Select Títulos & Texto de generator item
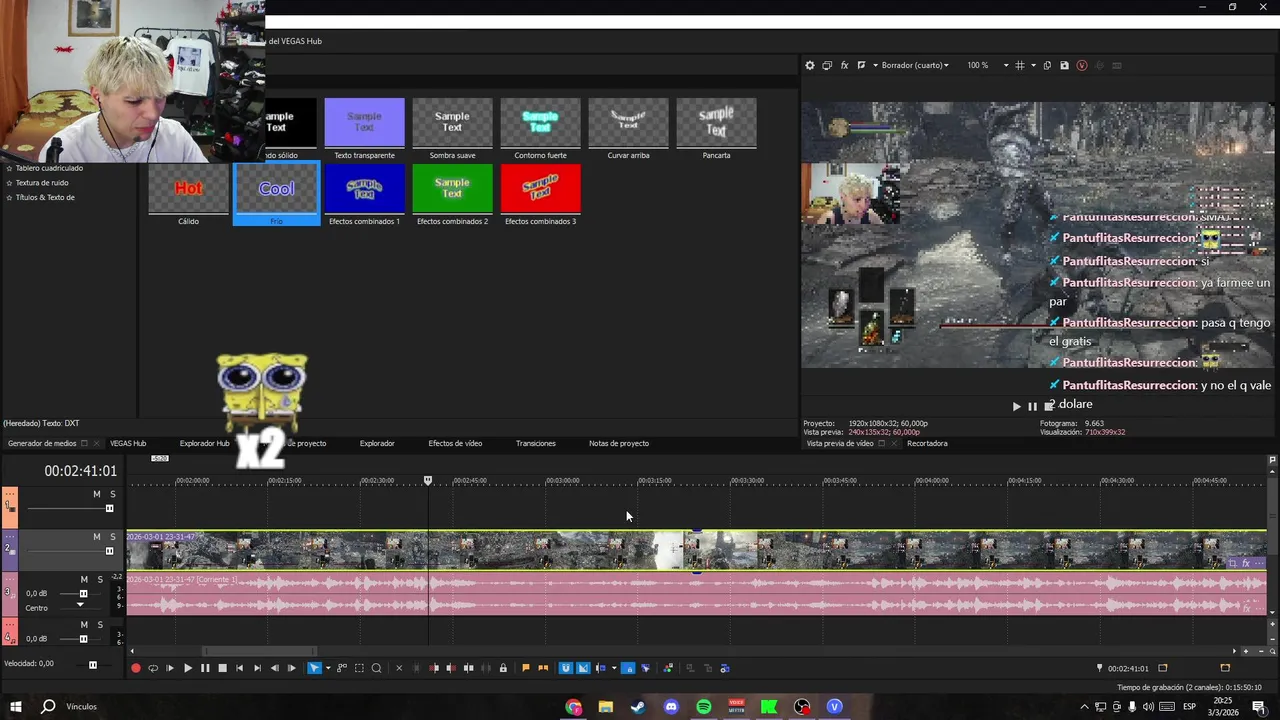Viewport: 1280px width, 720px height. (45, 197)
